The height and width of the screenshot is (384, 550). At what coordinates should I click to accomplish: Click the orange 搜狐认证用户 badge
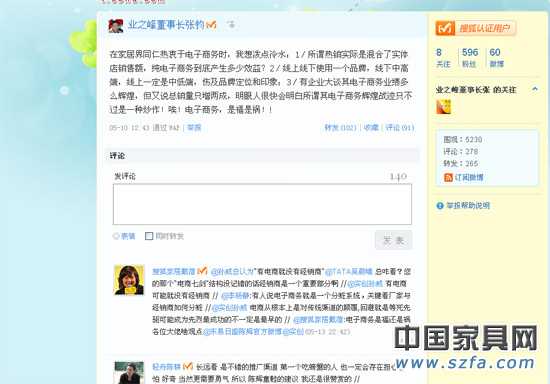[475, 28]
